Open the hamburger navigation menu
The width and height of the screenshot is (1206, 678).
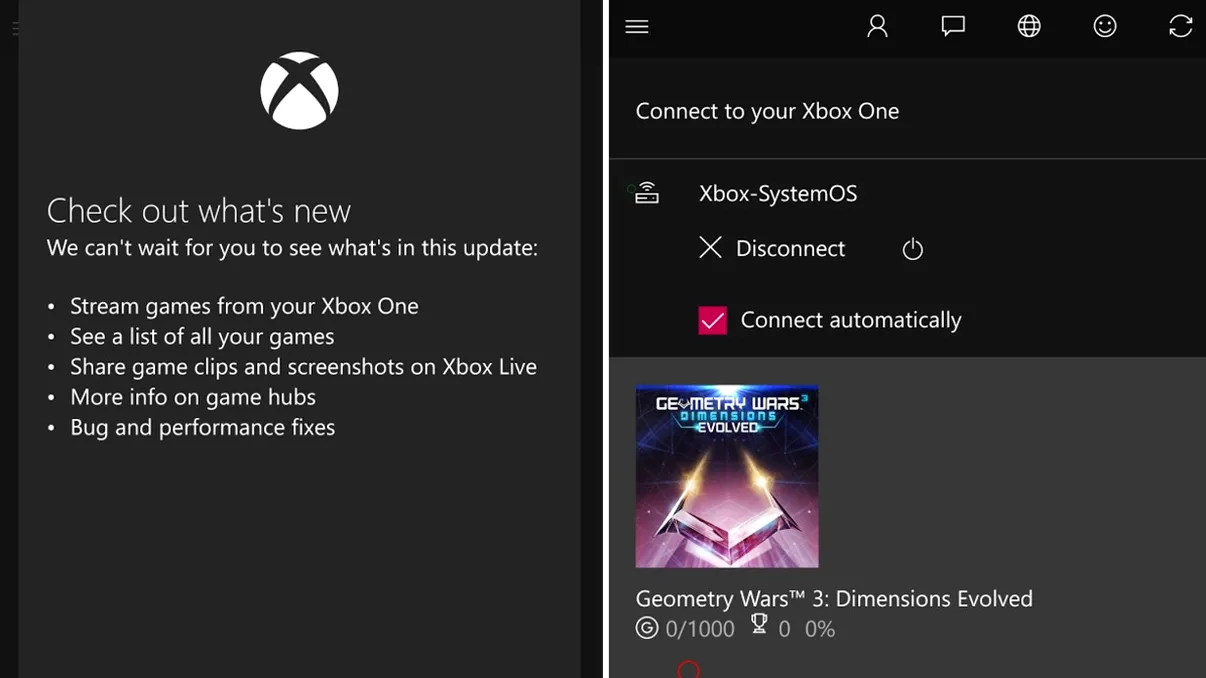pos(637,26)
